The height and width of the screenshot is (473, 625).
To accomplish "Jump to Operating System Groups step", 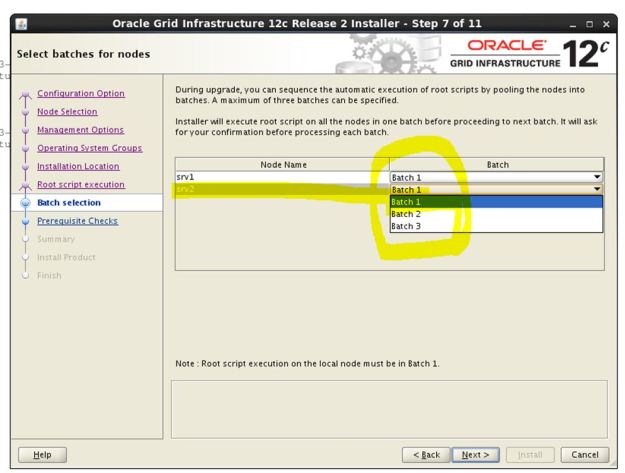I will pyautogui.click(x=90, y=148).
